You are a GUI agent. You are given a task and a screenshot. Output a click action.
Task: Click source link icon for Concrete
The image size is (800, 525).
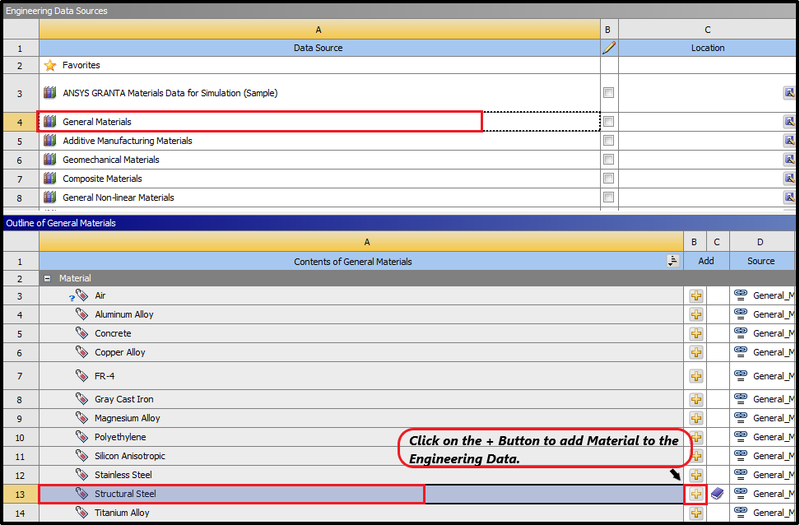pos(740,333)
